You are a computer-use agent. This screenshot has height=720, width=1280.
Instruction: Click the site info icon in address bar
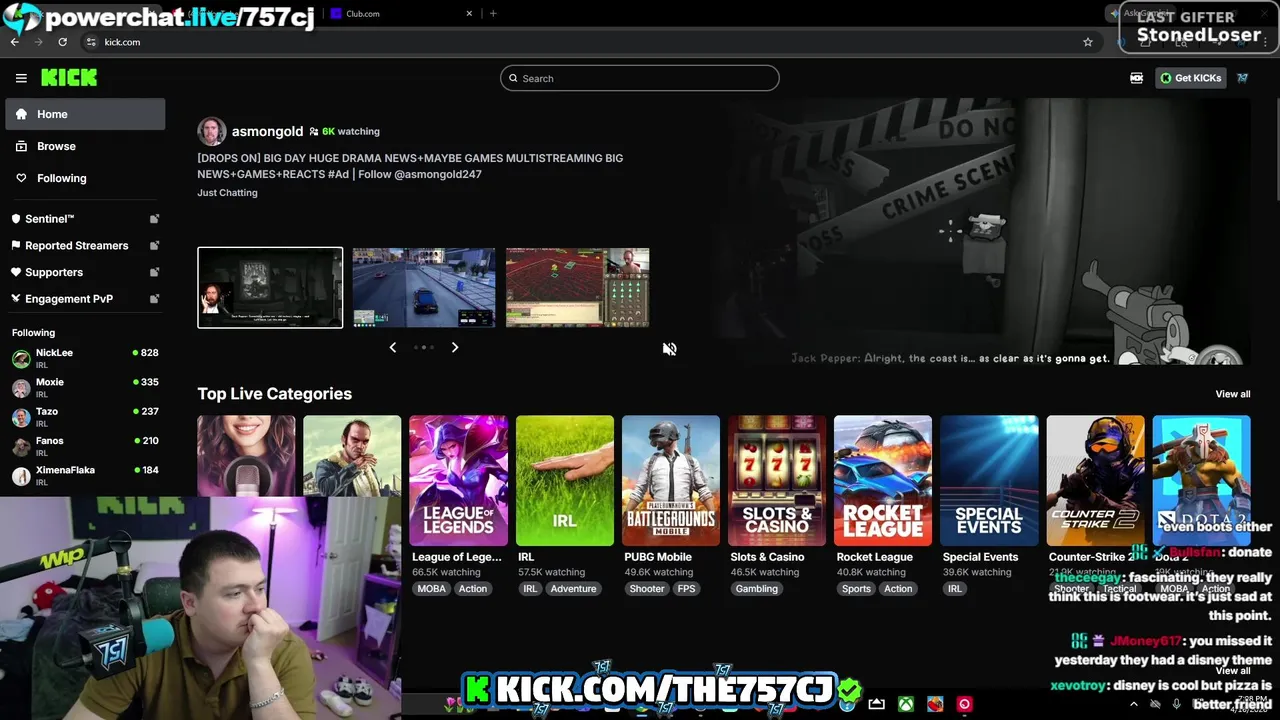tap(91, 42)
